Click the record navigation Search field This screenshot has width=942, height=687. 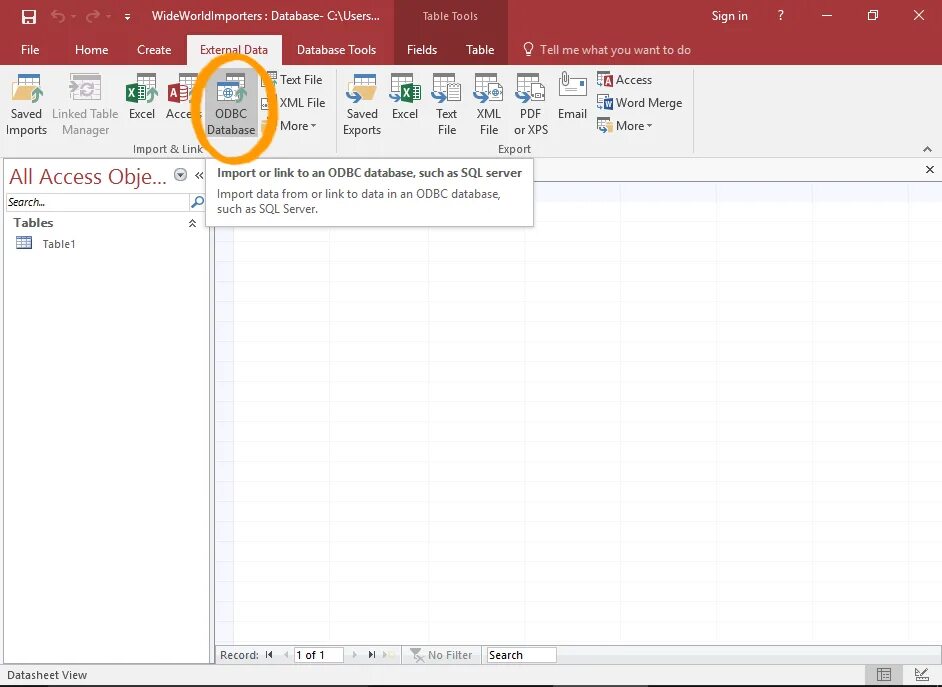(x=521, y=655)
